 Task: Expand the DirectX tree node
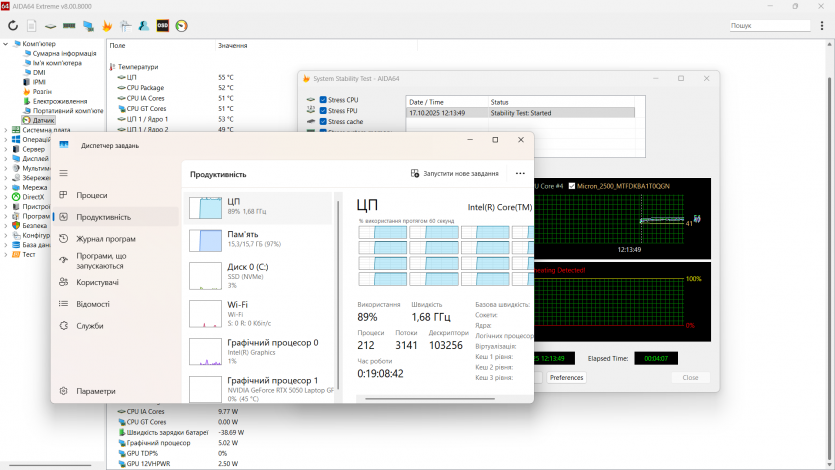tap(6, 197)
